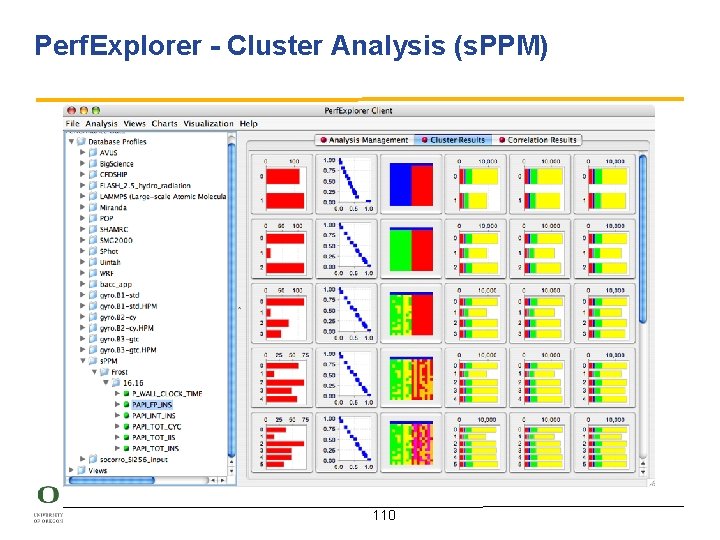
Task: Click the gyro.B3-gtc folder icon
Action: point(93,339)
